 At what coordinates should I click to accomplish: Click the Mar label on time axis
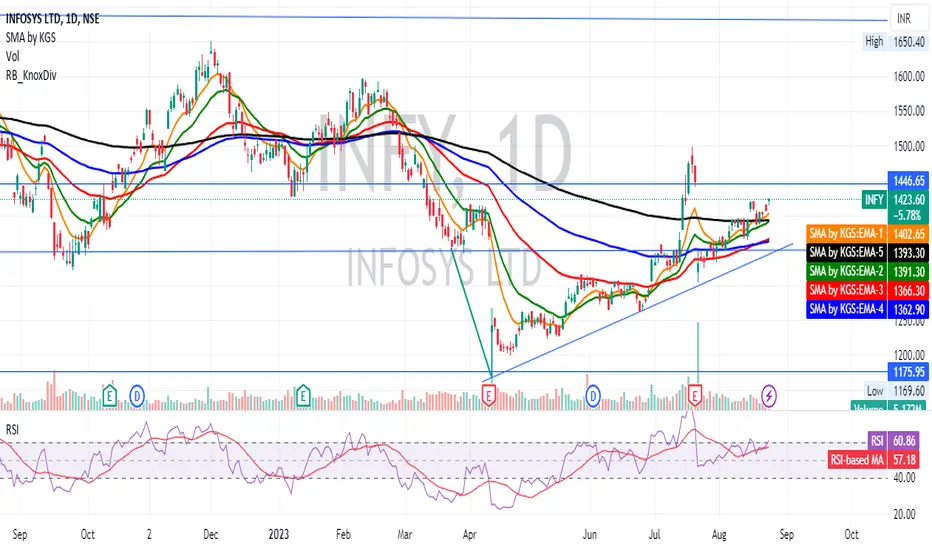click(x=405, y=535)
